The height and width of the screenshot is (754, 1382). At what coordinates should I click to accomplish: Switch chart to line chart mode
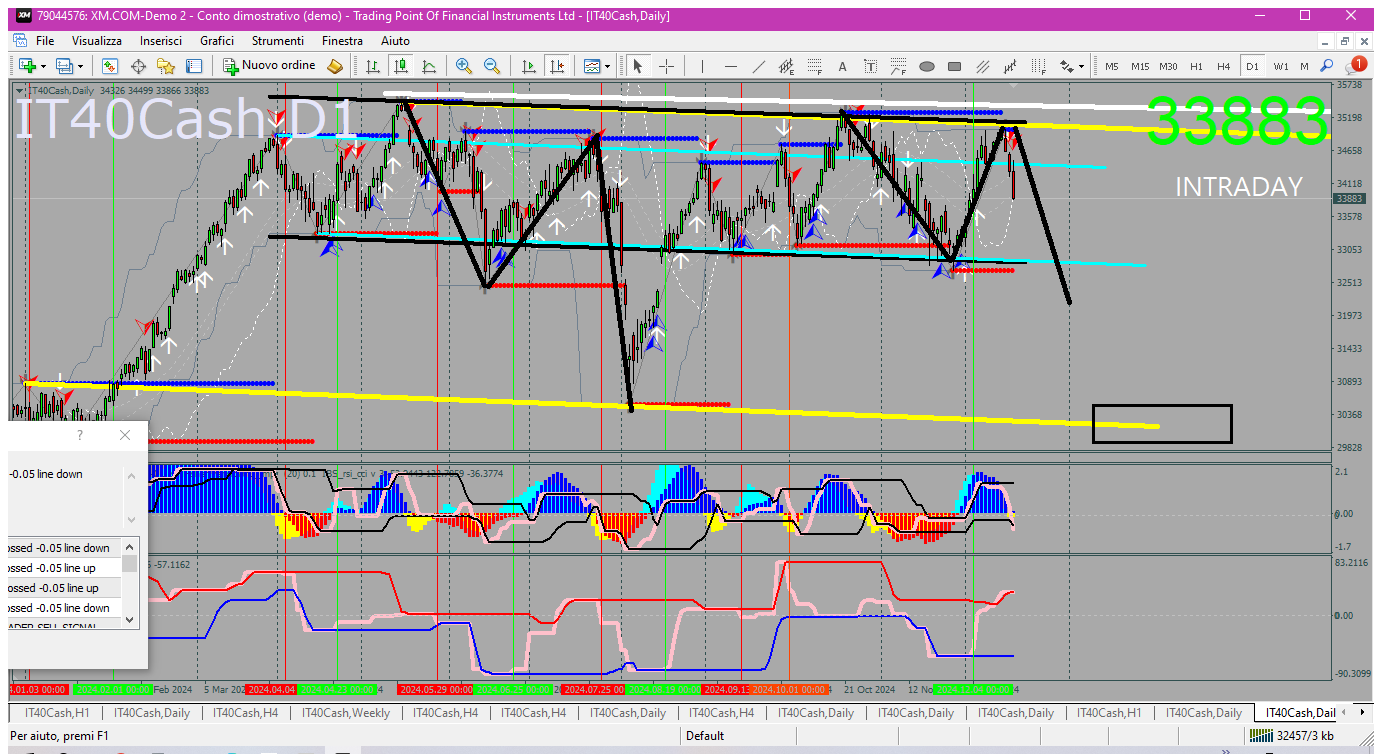point(429,66)
